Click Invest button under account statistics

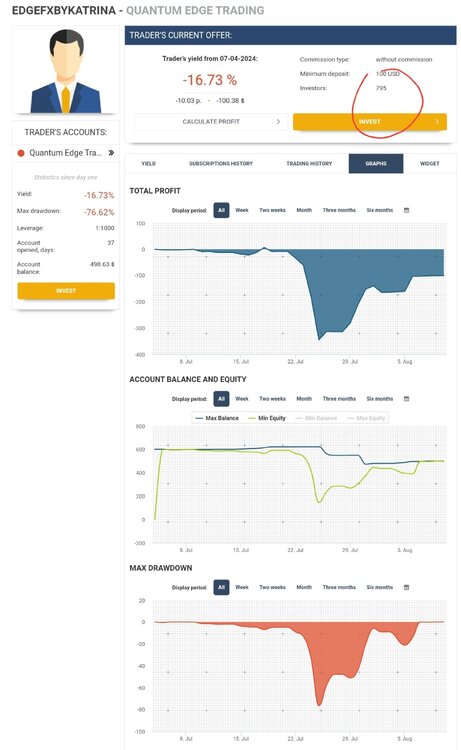[x=66, y=291]
